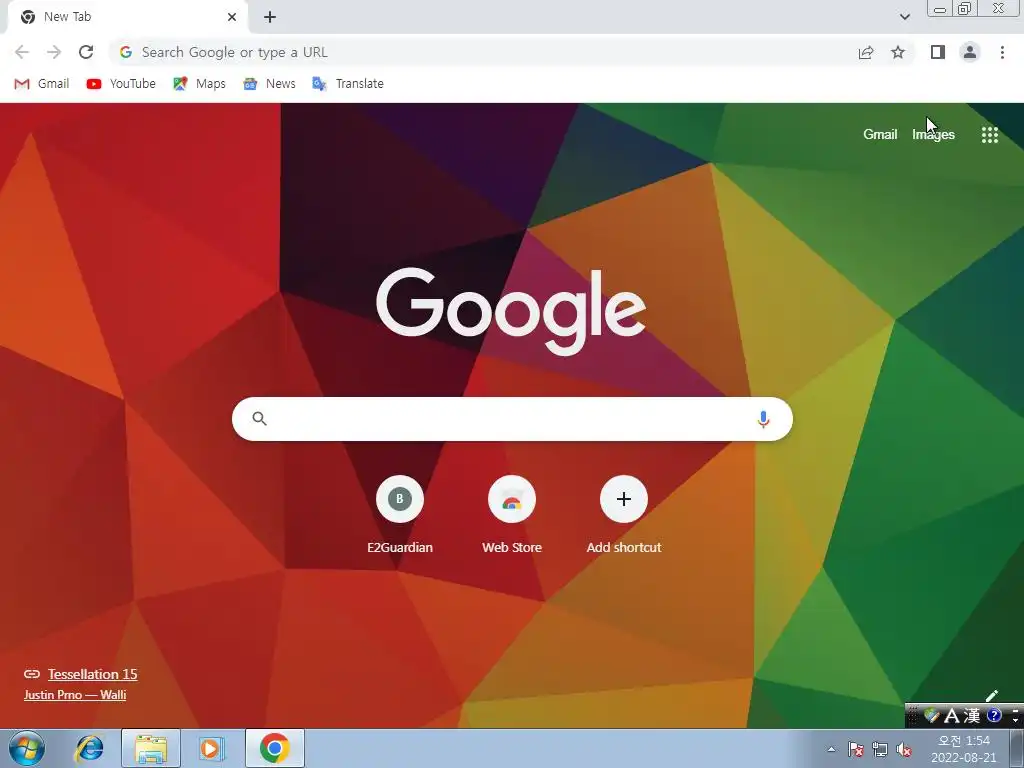Open the IME help question icon

(x=994, y=715)
